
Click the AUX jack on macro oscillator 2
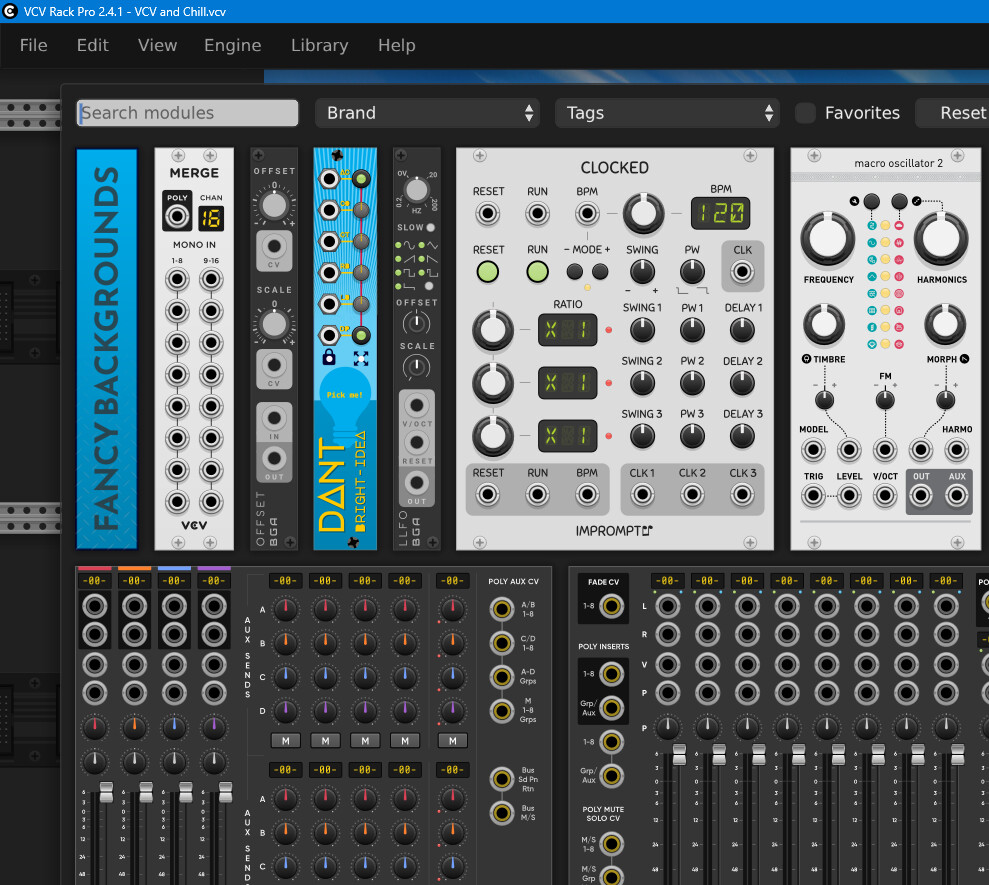click(x=957, y=496)
